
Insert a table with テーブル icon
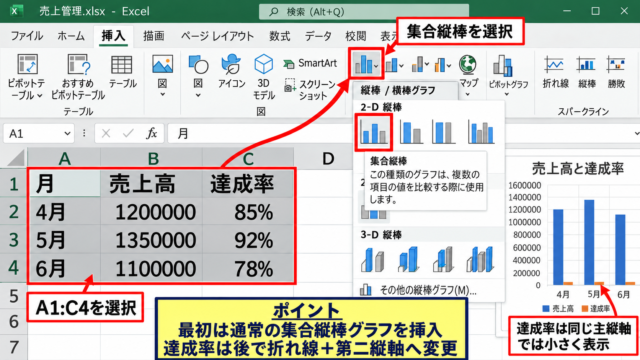click(x=122, y=71)
